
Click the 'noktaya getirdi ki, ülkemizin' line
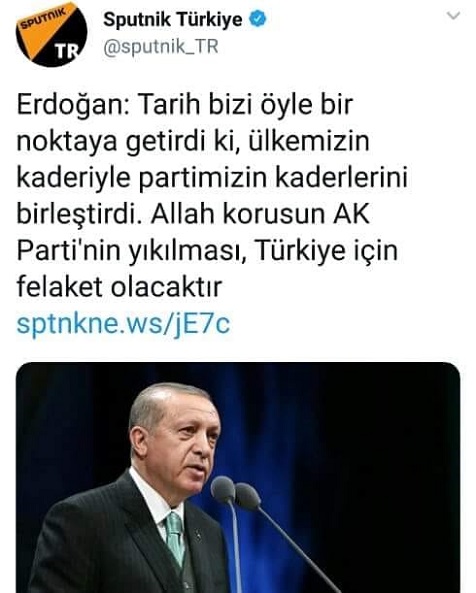coord(193,142)
